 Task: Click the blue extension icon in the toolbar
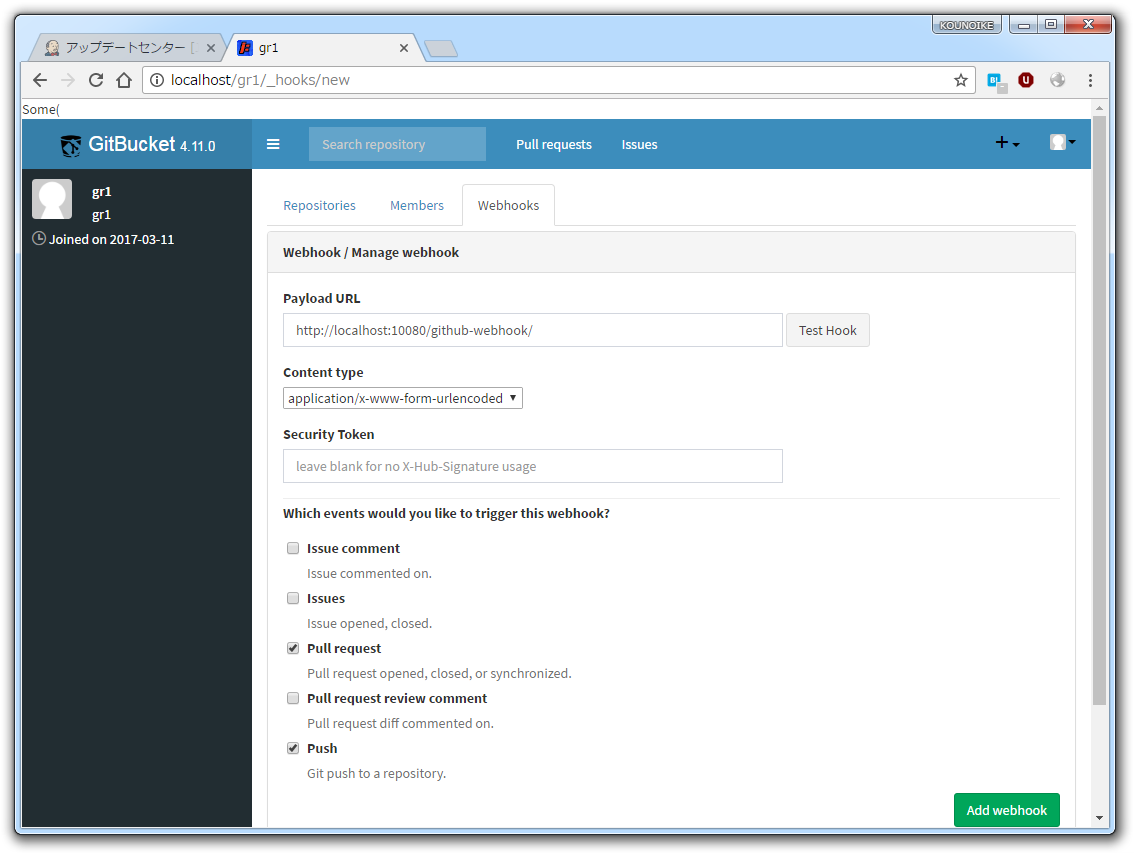(x=995, y=80)
